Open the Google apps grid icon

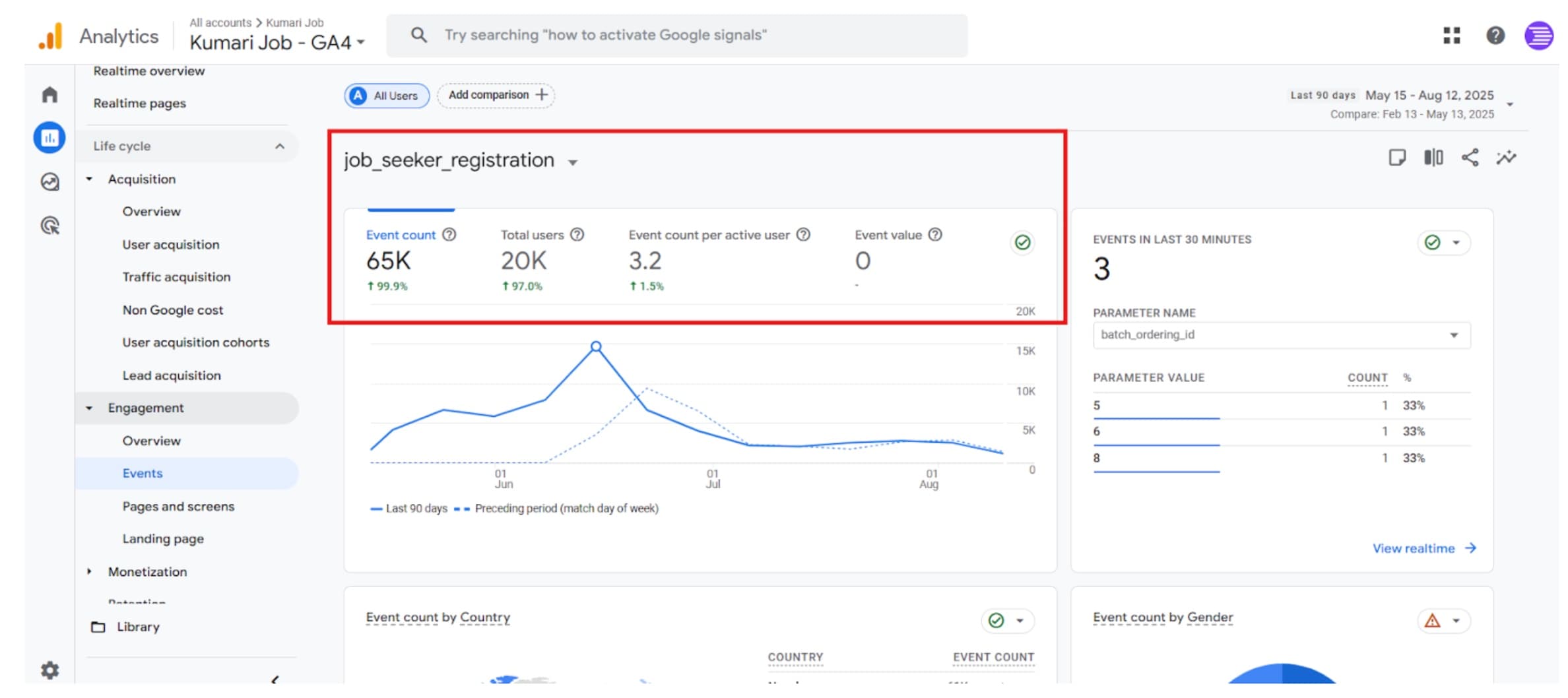pos(1451,36)
